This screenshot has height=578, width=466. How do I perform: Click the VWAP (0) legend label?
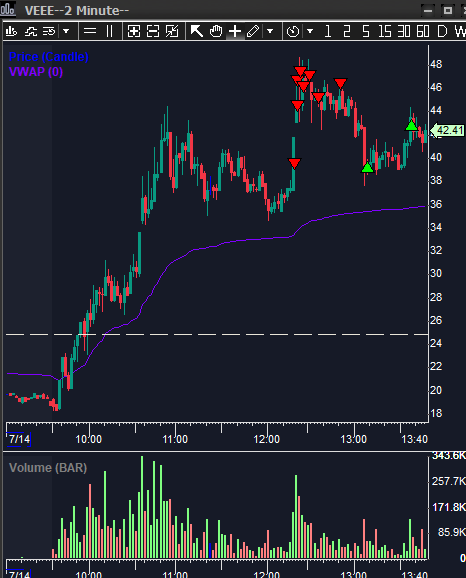(x=36, y=72)
